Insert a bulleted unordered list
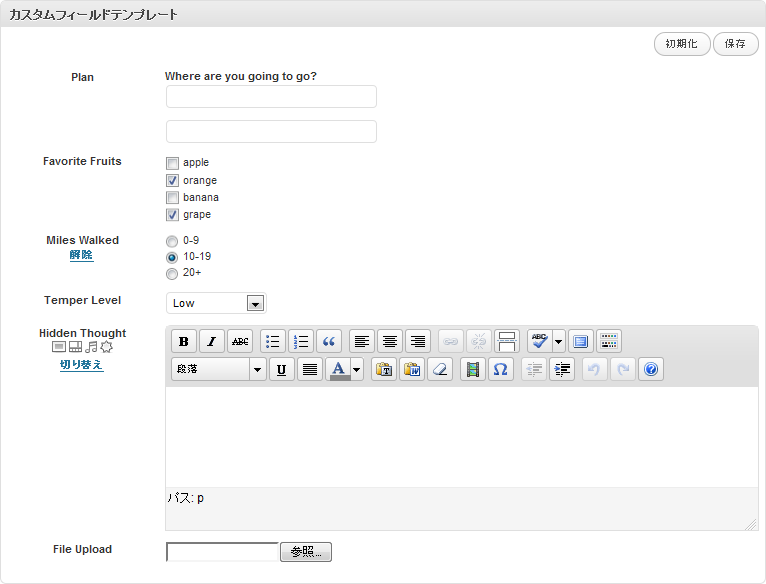The height and width of the screenshot is (584, 766). coord(273,341)
